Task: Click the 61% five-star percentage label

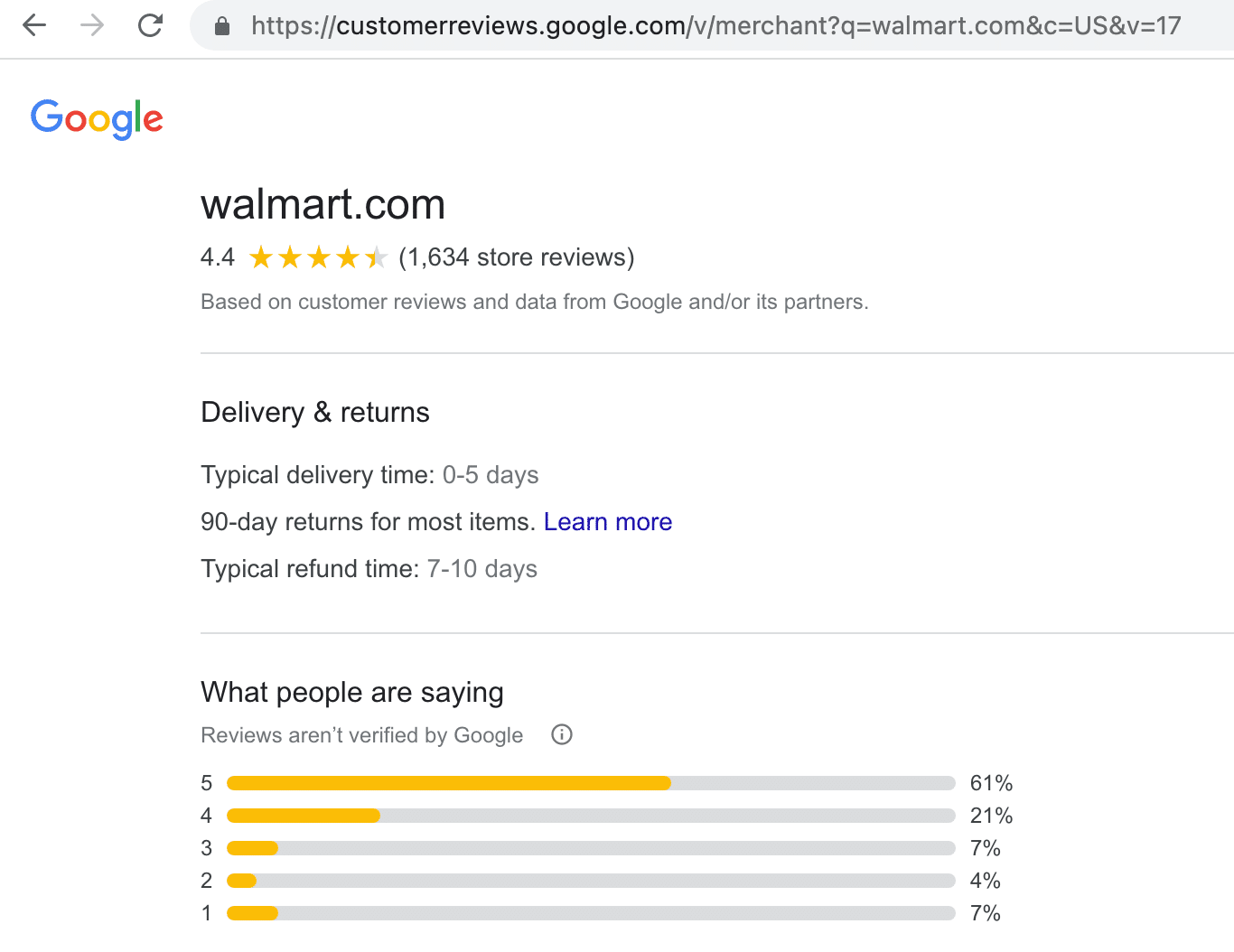Action: click(991, 783)
